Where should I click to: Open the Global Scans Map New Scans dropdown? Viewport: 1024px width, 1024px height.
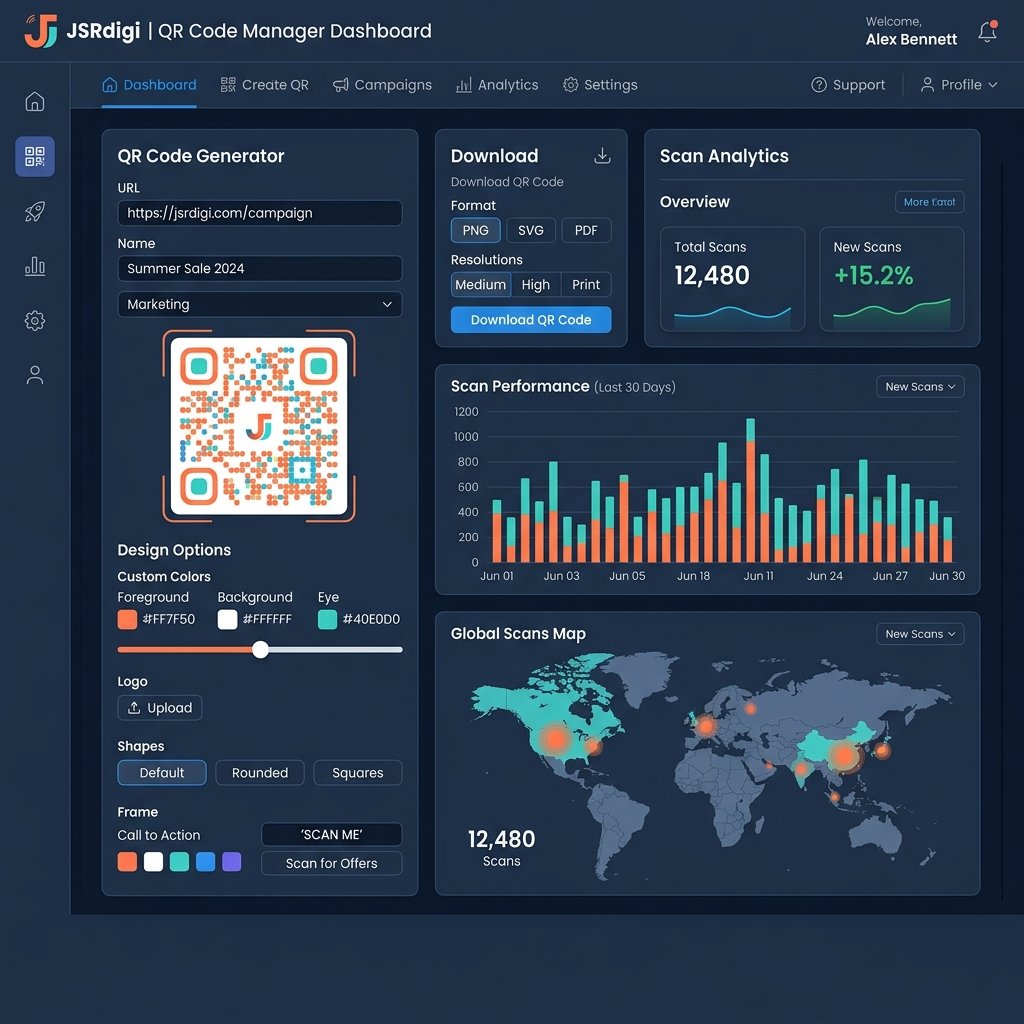pyautogui.click(x=920, y=634)
